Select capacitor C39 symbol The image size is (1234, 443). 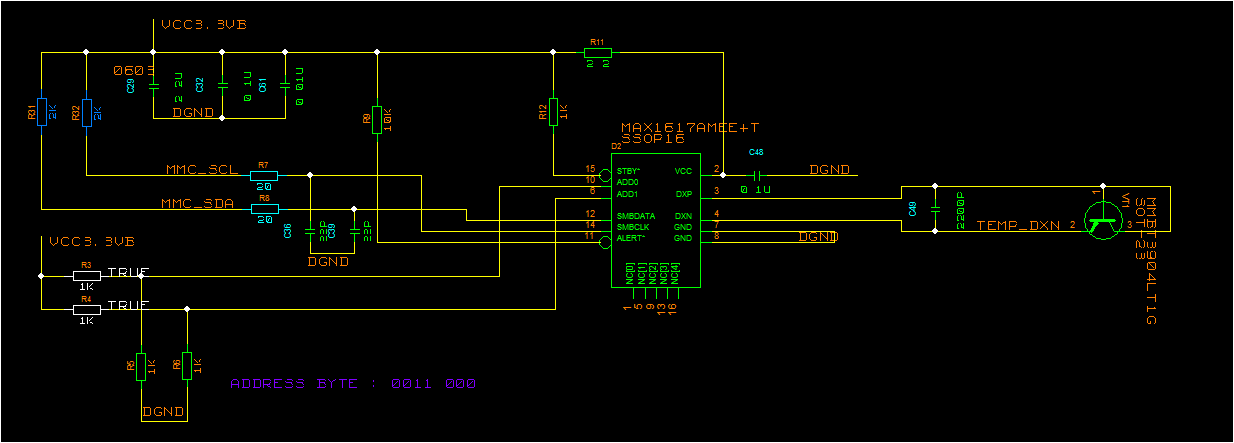[x=354, y=232]
